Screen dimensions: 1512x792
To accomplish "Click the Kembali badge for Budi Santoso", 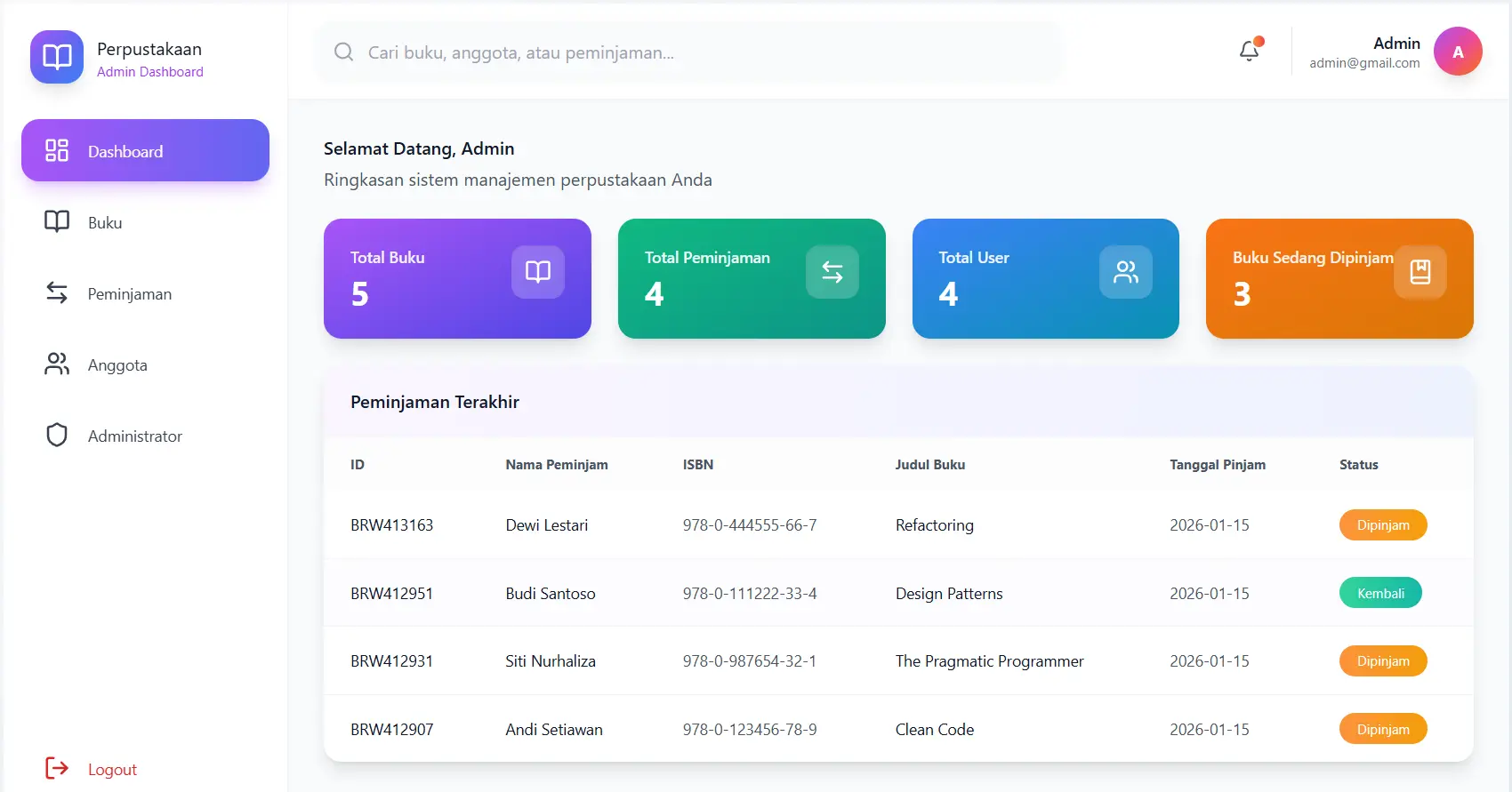I will [1380, 593].
